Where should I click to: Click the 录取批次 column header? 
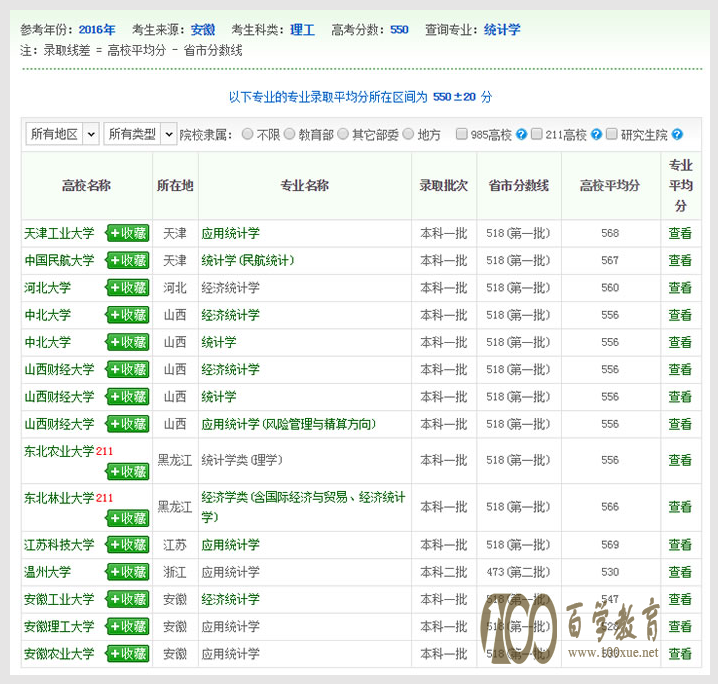[444, 185]
